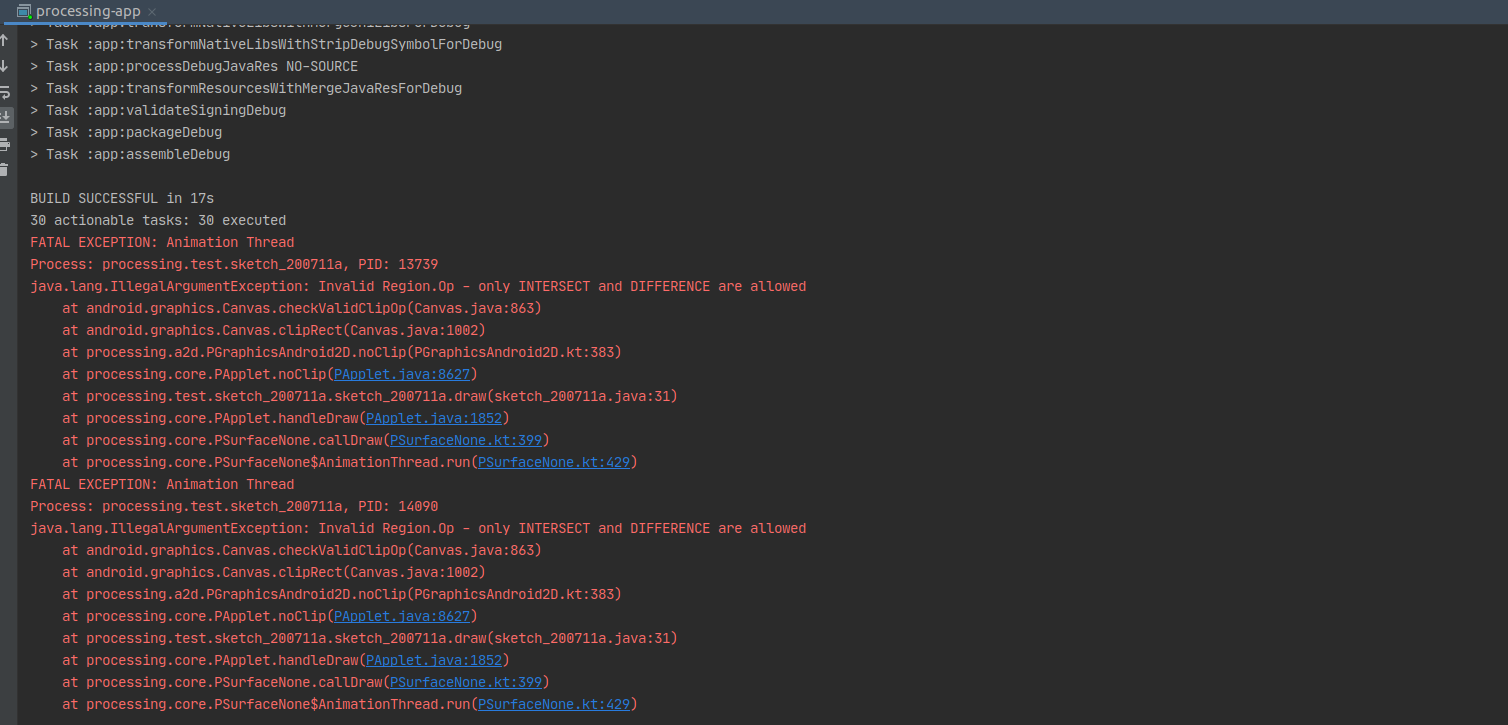Clear console output with trash icon
Screen dimensions: 1508x725
coord(6,169)
